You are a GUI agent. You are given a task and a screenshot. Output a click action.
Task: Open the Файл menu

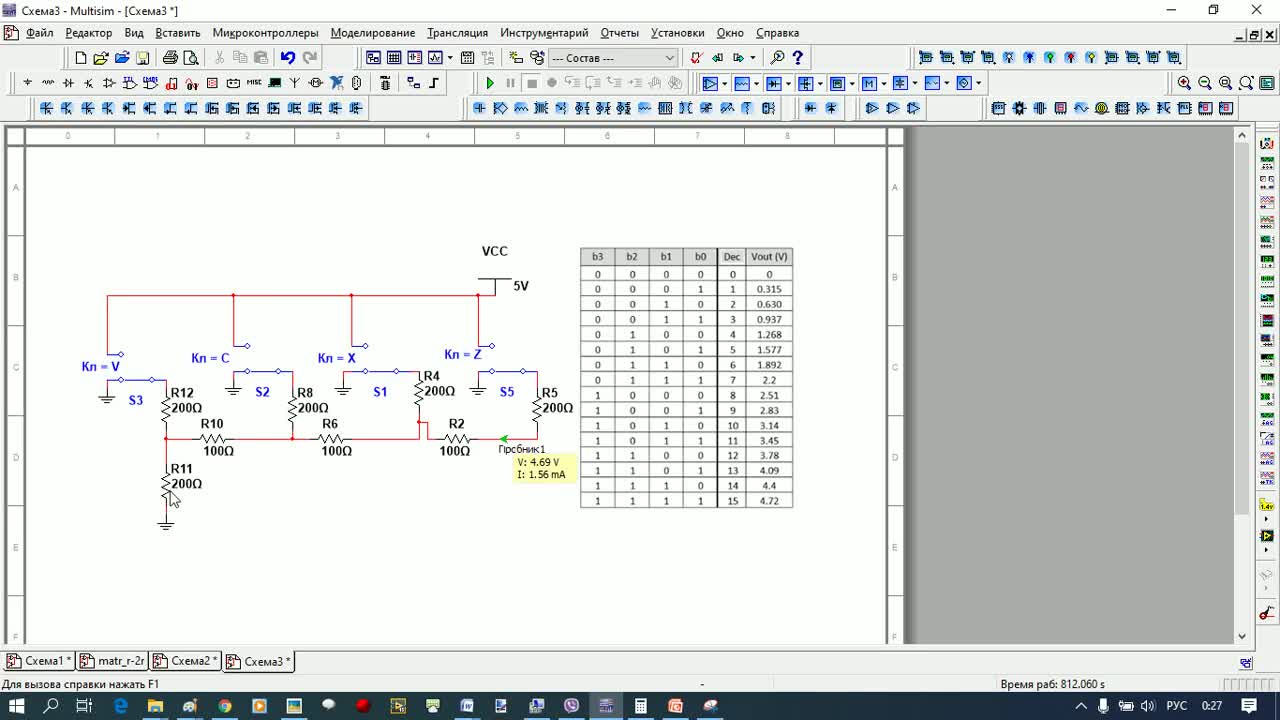click(x=40, y=33)
